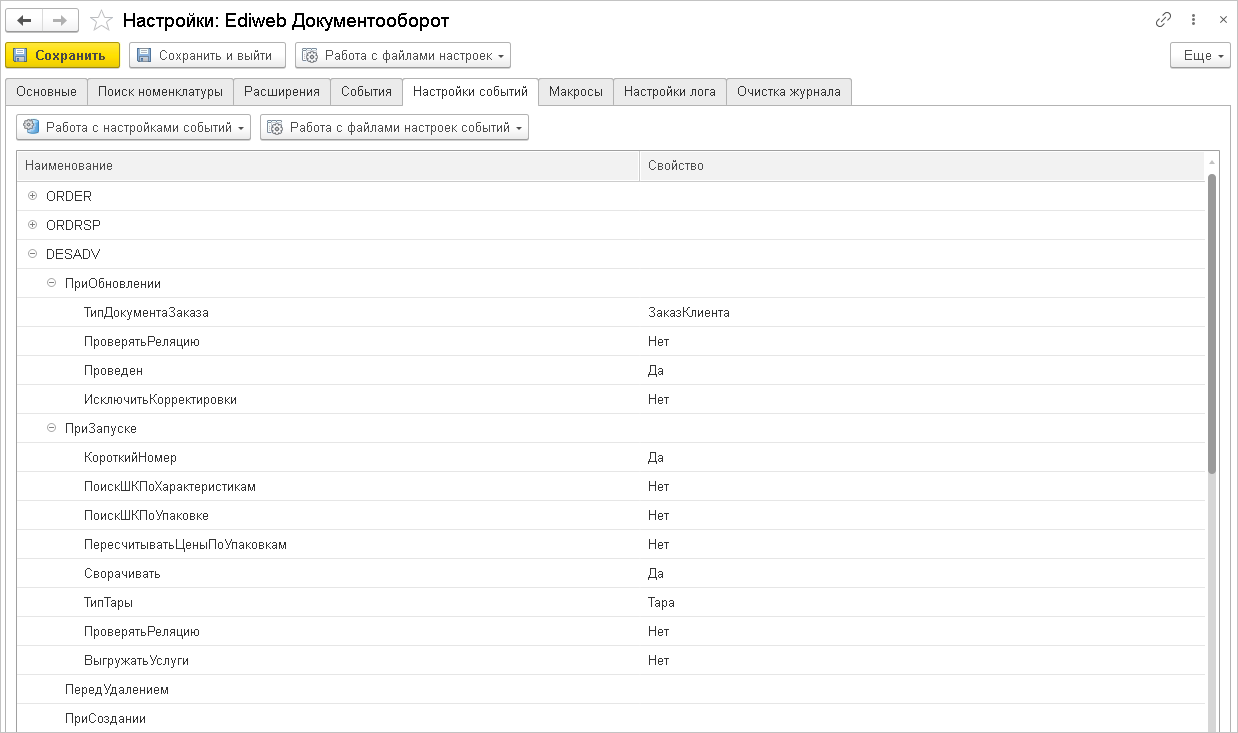Open the three-dot options menu

pyautogui.click(x=1194, y=20)
